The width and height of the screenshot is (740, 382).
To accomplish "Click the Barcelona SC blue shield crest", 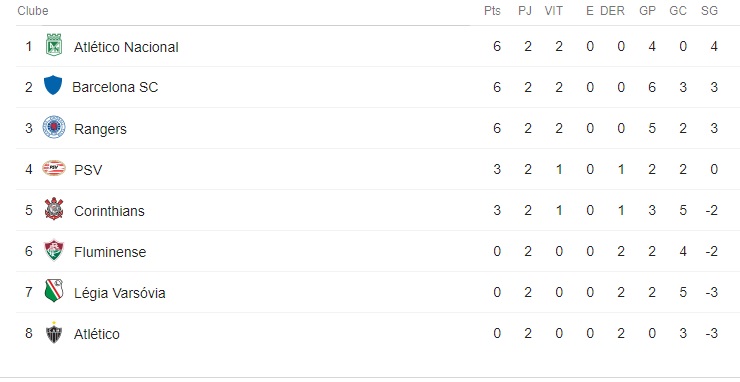I will (53, 85).
